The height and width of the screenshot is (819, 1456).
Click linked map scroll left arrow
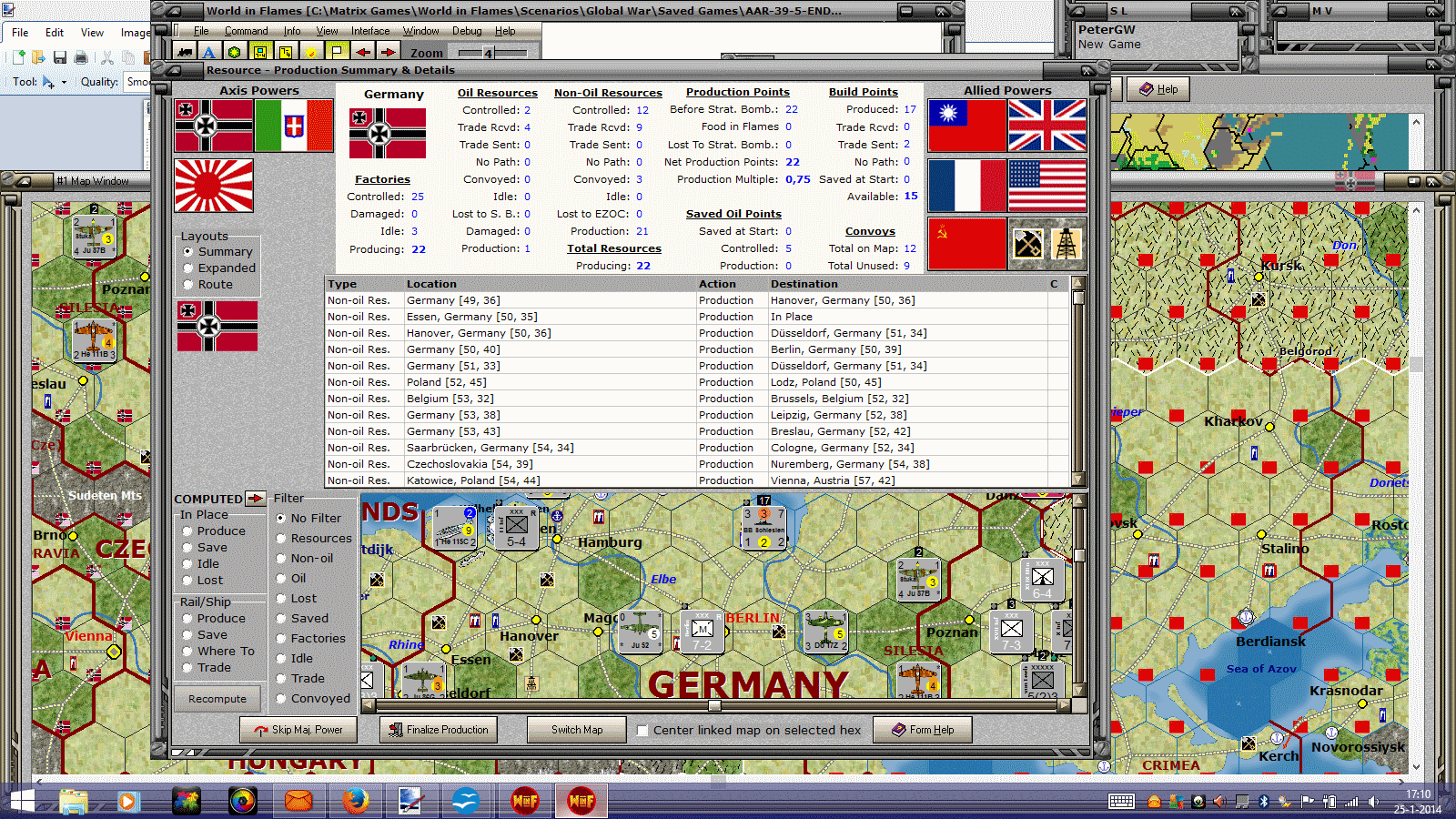point(368,705)
